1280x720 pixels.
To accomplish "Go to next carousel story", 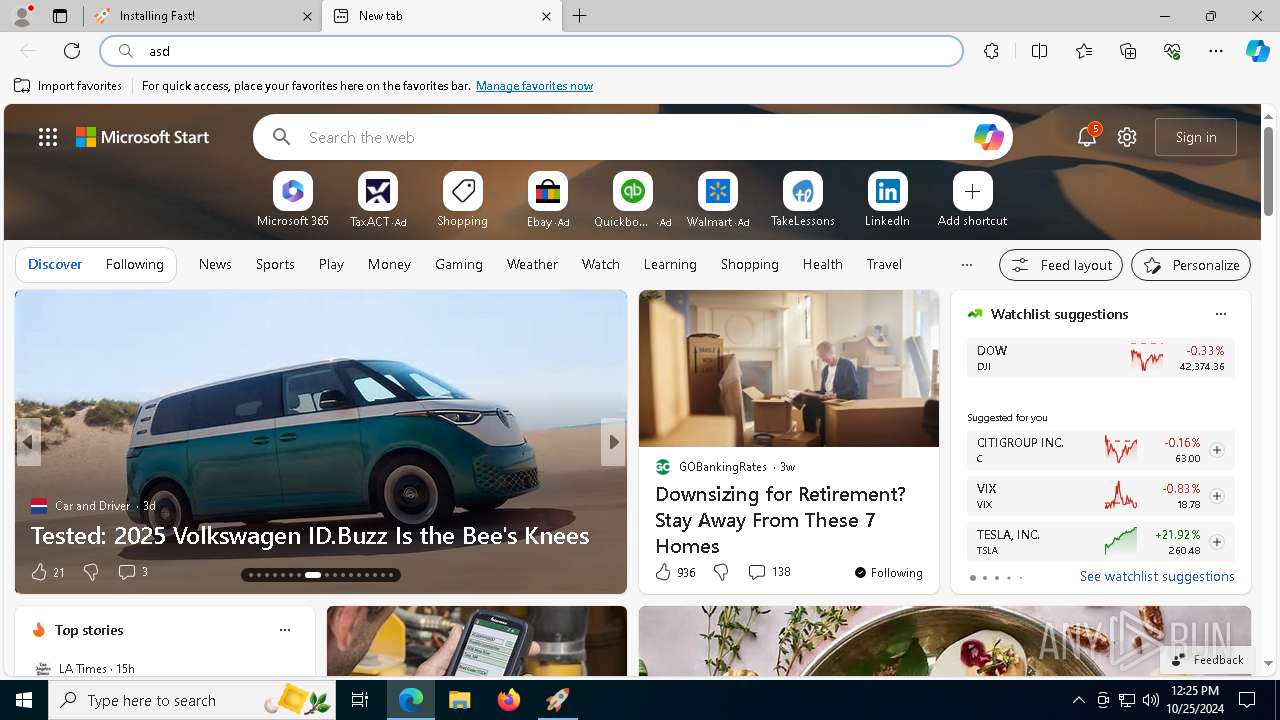I will coord(613,442).
